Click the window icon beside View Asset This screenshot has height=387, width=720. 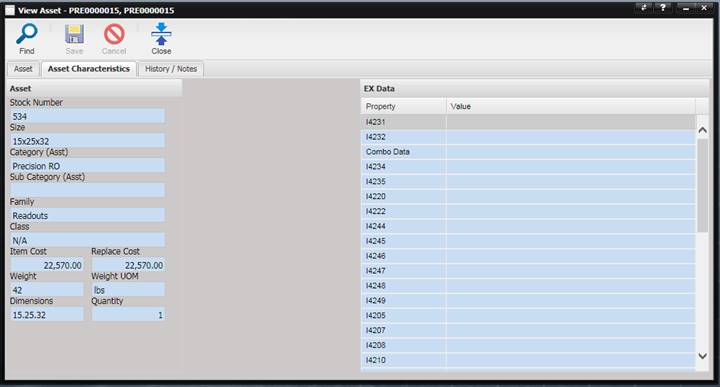10,10
